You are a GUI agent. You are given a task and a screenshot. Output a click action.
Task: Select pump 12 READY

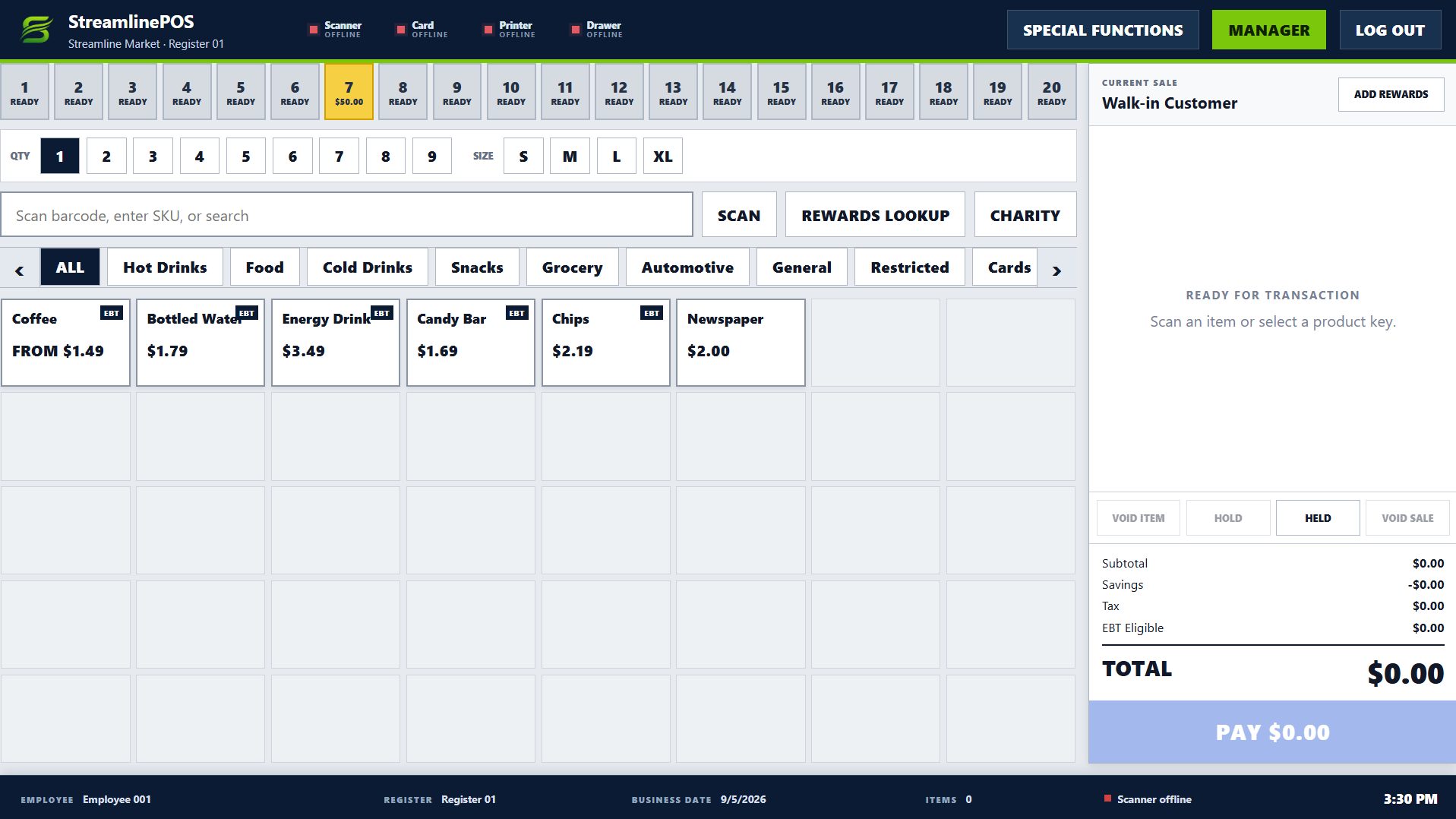coord(619,92)
